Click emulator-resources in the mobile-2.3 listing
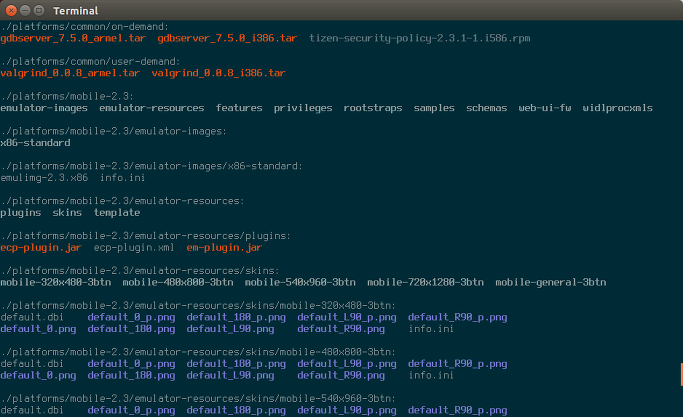The image size is (683, 417). click(x=152, y=108)
